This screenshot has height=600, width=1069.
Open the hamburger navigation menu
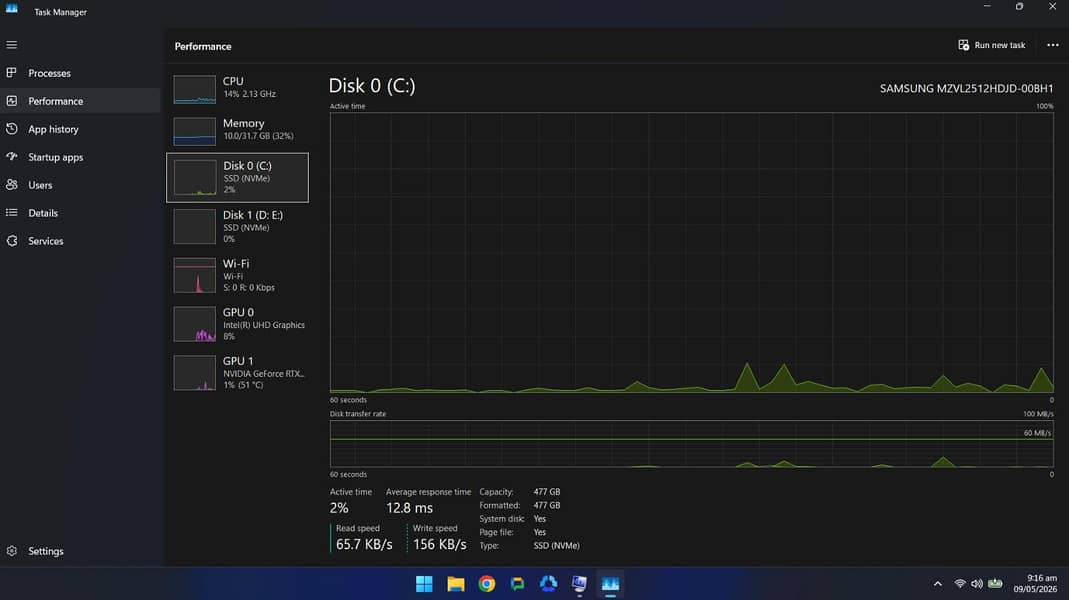click(12, 45)
